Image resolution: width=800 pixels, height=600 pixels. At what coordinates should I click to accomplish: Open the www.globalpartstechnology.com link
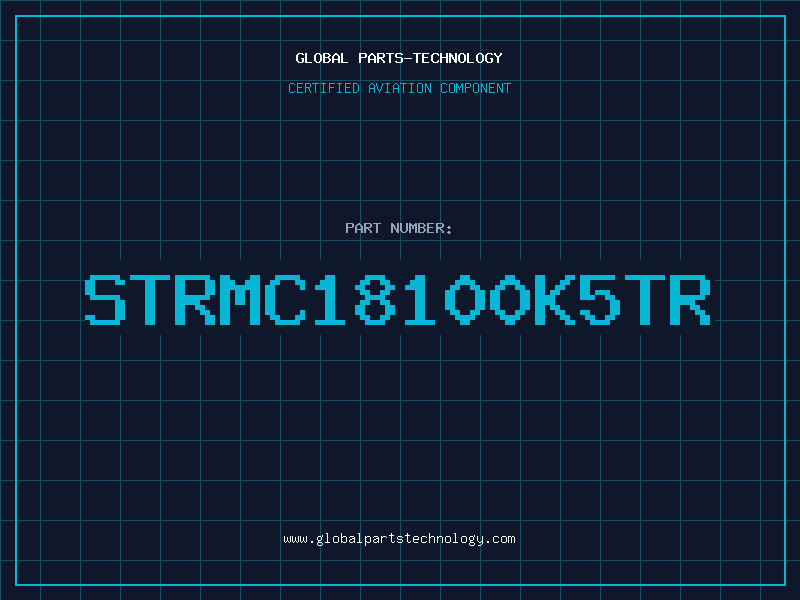point(399,539)
